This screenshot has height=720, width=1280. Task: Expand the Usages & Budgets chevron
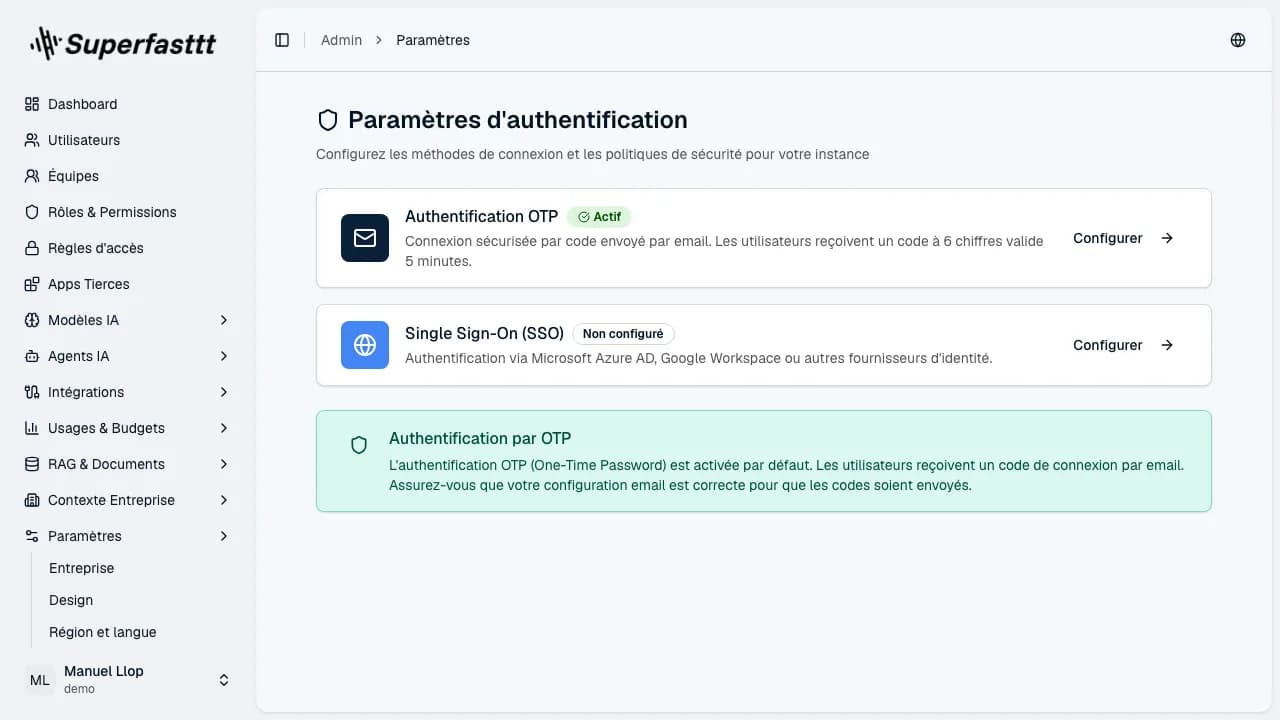click(224, 428)
